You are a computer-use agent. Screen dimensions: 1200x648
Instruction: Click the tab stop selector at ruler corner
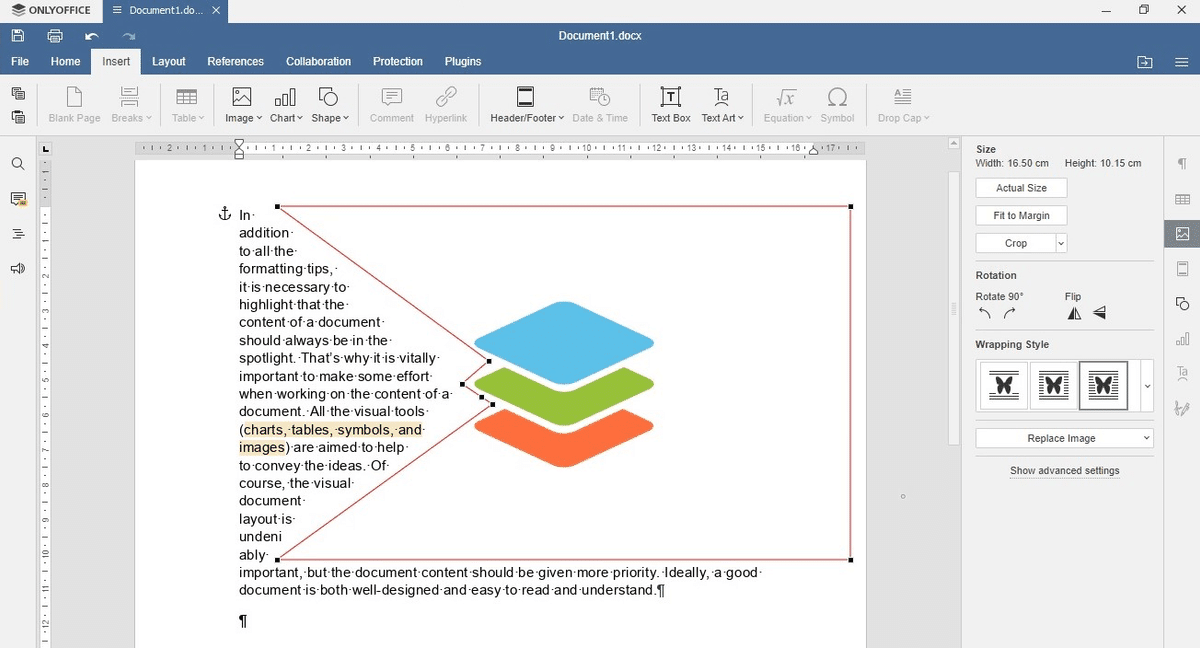[x=46, y=149]
